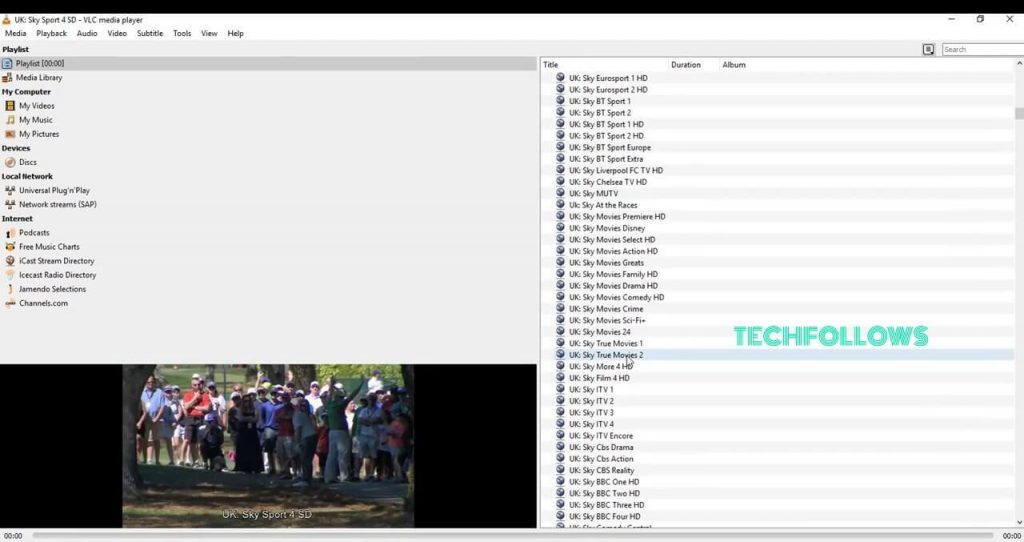Click the VLC cone title bar icon

7,20
